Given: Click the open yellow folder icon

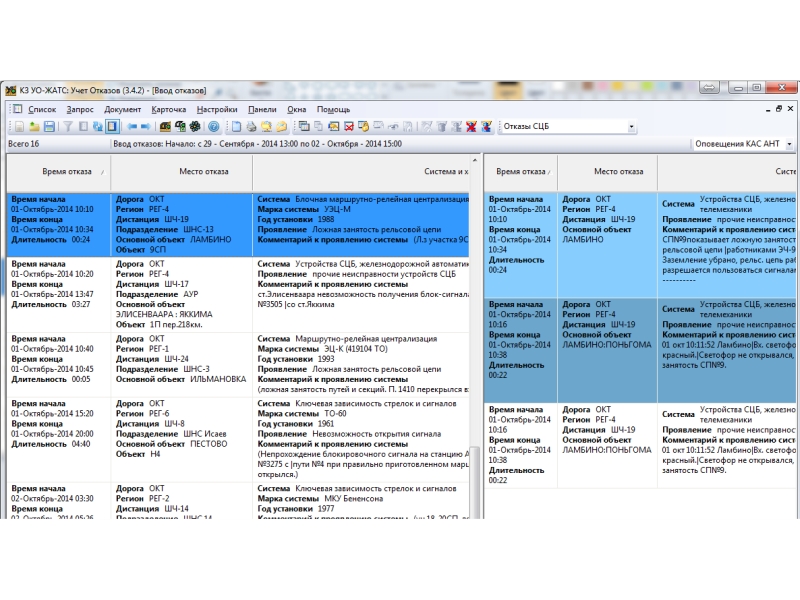Looking at the screenshot, I should 281,127.
